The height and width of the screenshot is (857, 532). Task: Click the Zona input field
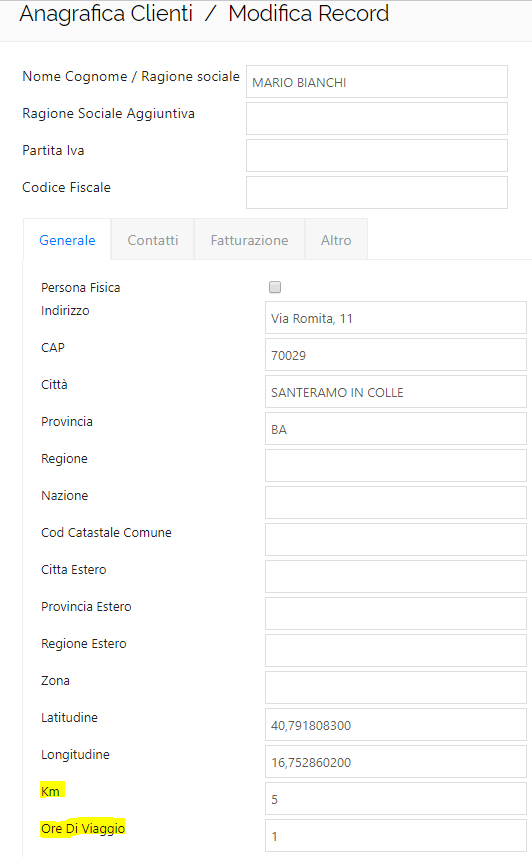[396, 688]
